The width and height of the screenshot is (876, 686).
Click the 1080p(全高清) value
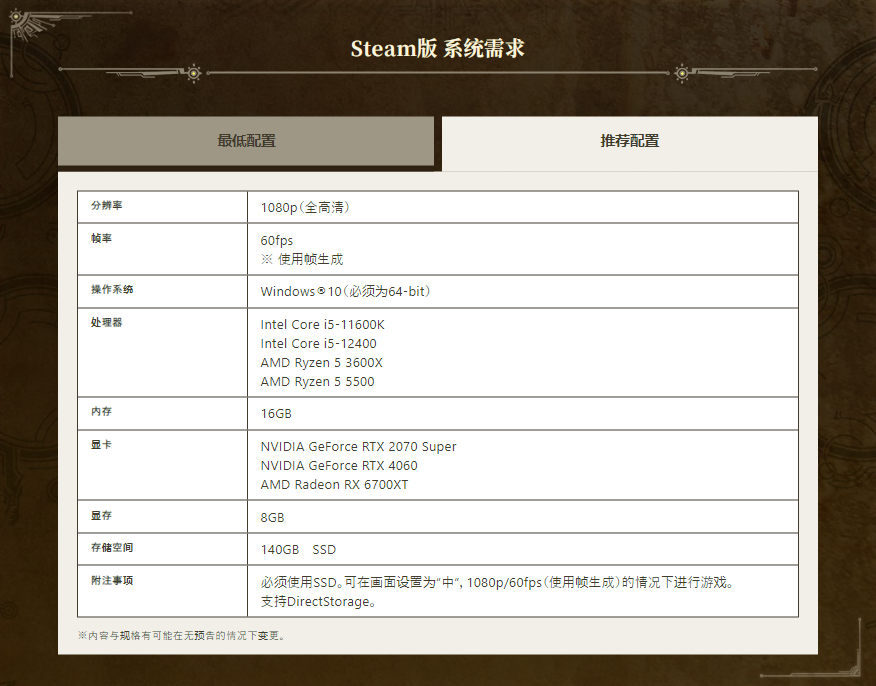(x=305, y=207)
